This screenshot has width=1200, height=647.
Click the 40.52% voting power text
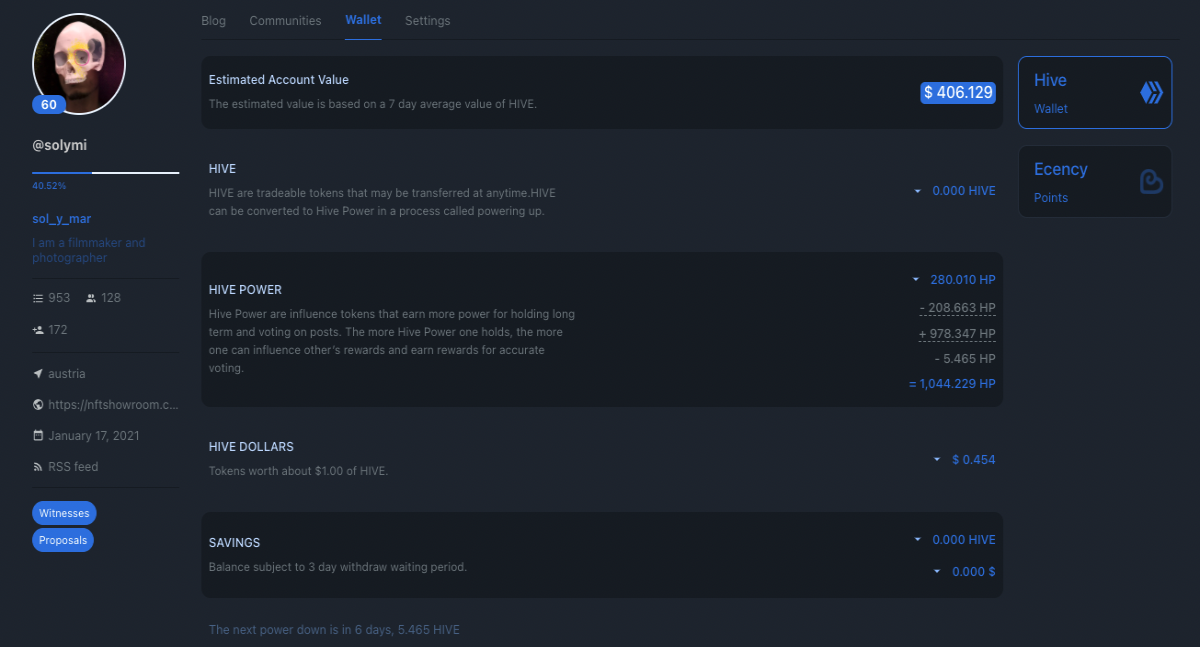click(x=49, y=186)
